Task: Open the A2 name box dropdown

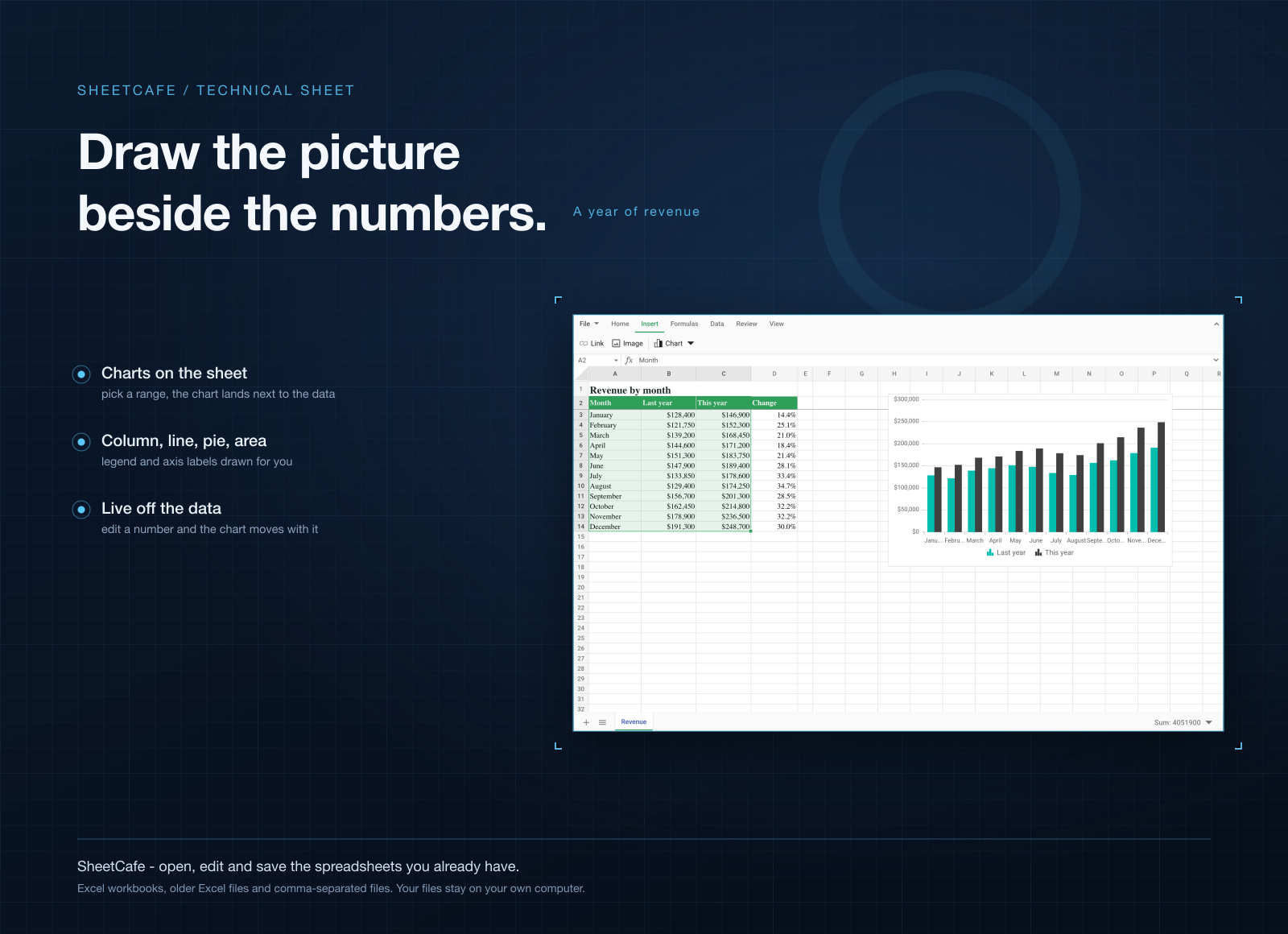Action: tap(617, 361)
